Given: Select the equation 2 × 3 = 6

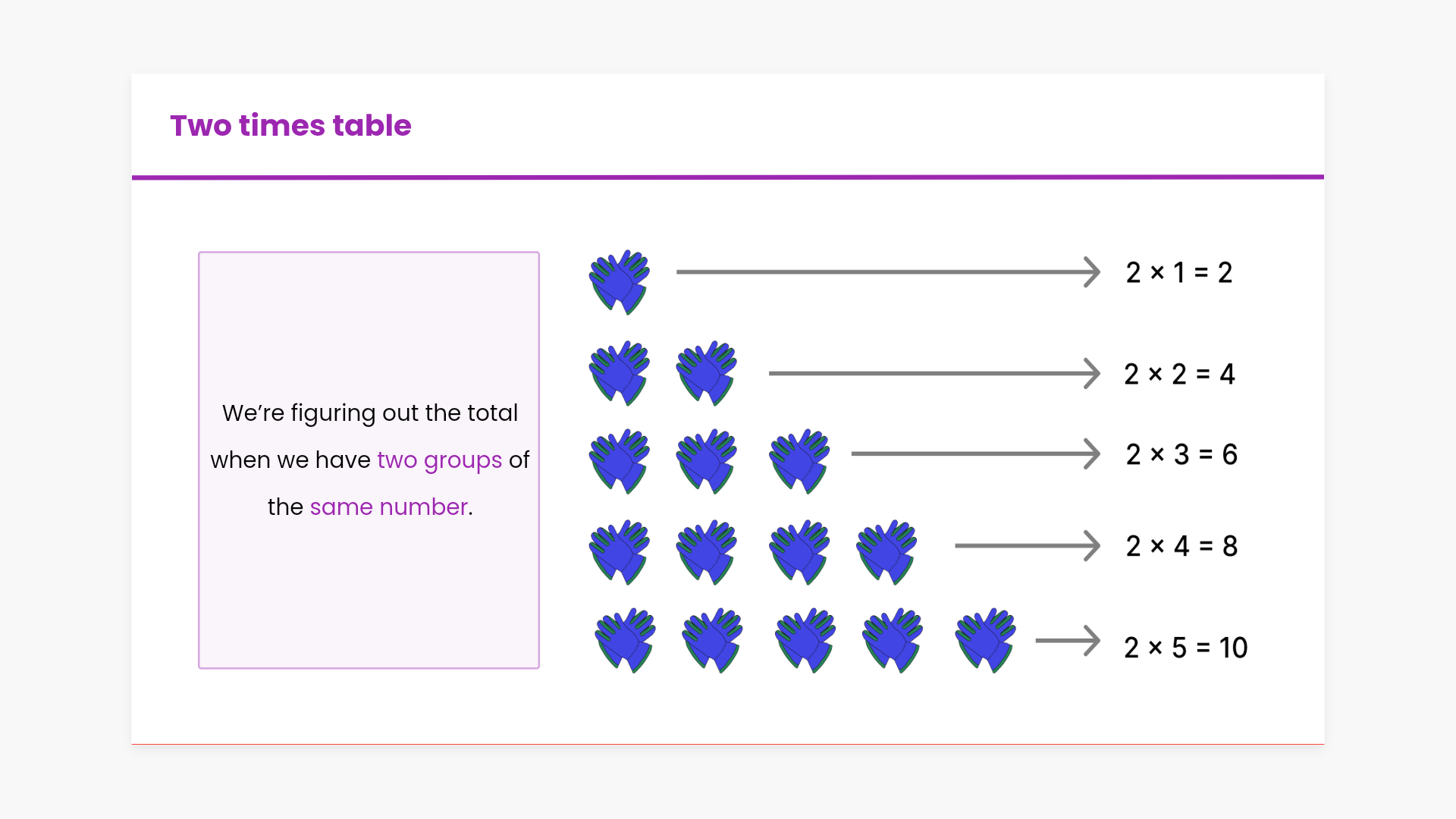Looking at the screenshot, I should (1181, 454).
